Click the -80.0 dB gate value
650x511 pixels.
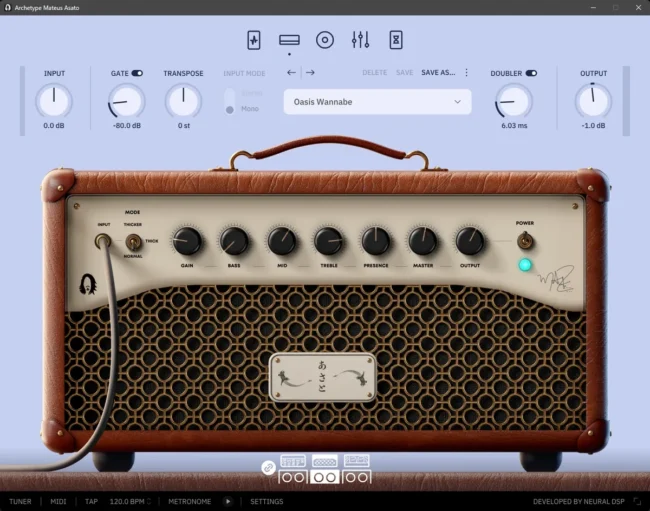click(x=127, y=126)
